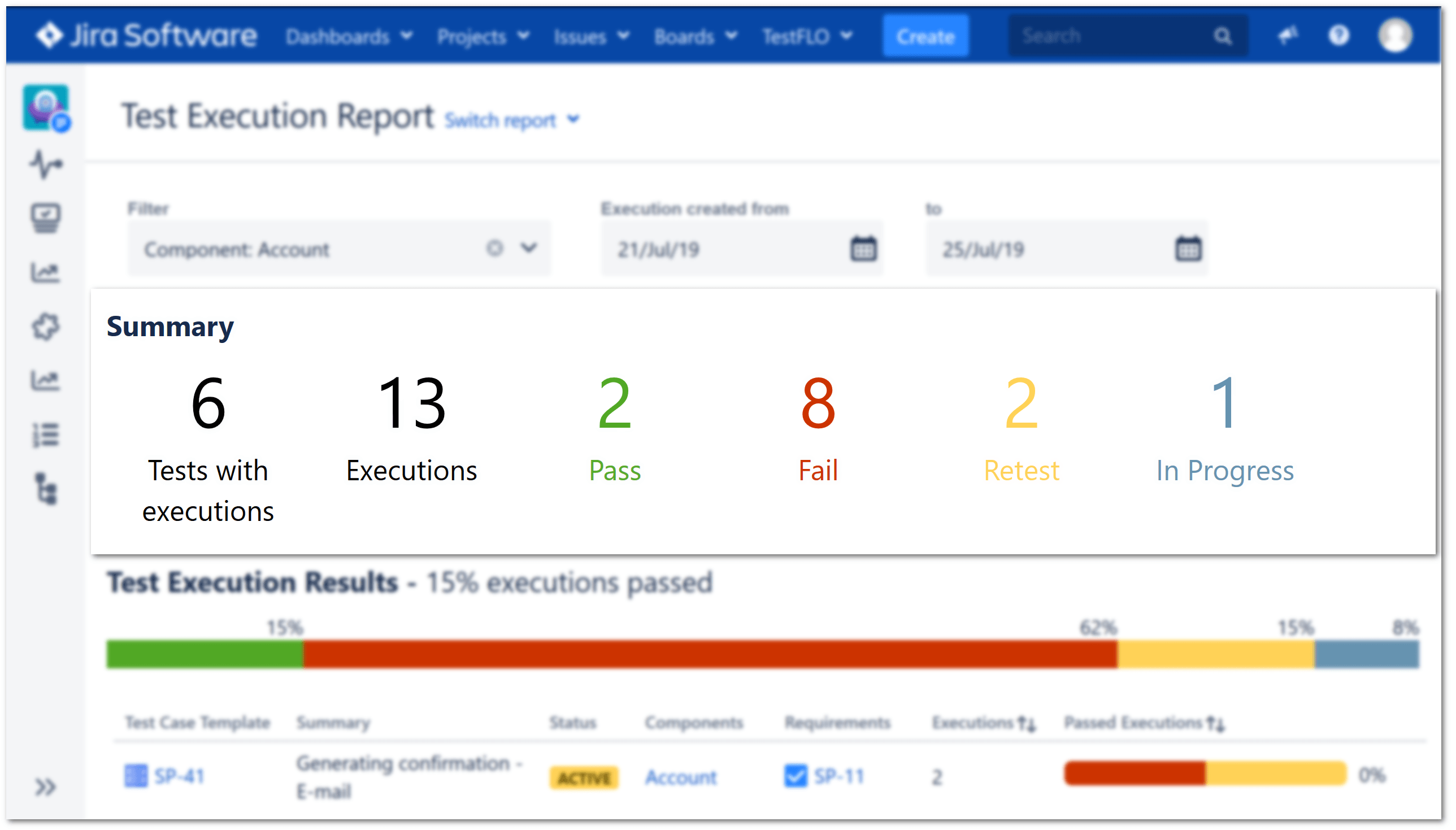Select the reports/chart icon in sidebar

click(x=47, y=272)
